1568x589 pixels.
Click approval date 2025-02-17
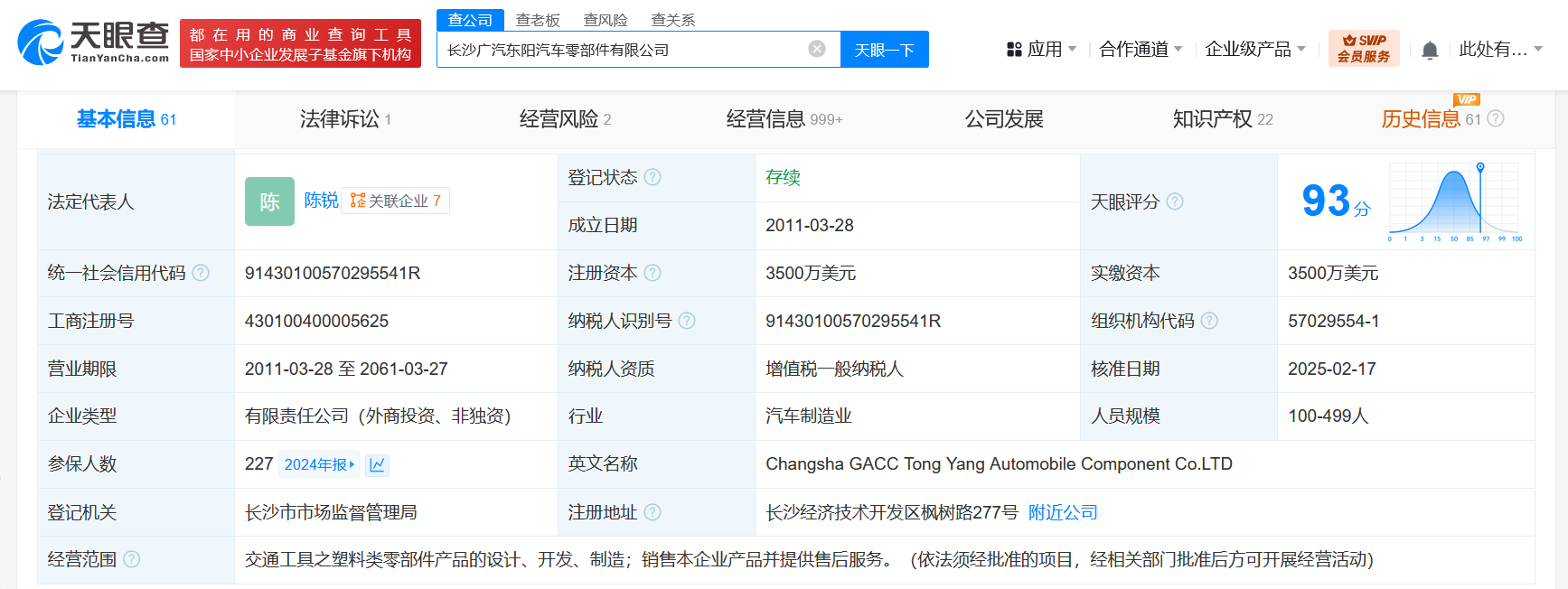coord(1332,369)
